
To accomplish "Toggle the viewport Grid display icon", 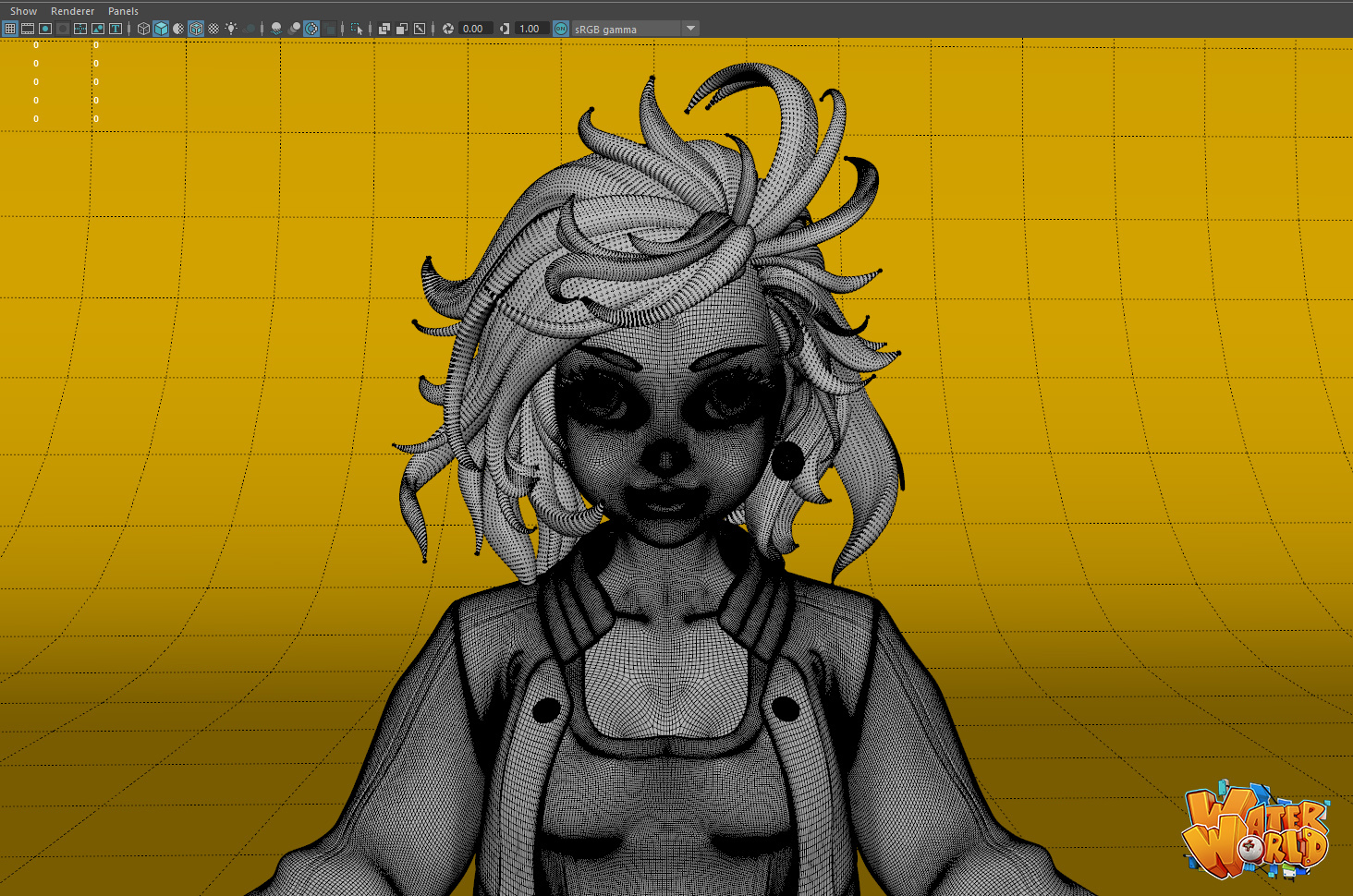I will (10, 29).
